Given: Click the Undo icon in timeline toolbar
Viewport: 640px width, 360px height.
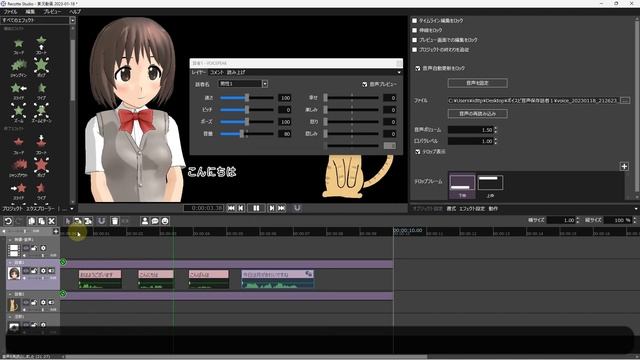Looking at the screenshot, I should [x=8, y=221].
